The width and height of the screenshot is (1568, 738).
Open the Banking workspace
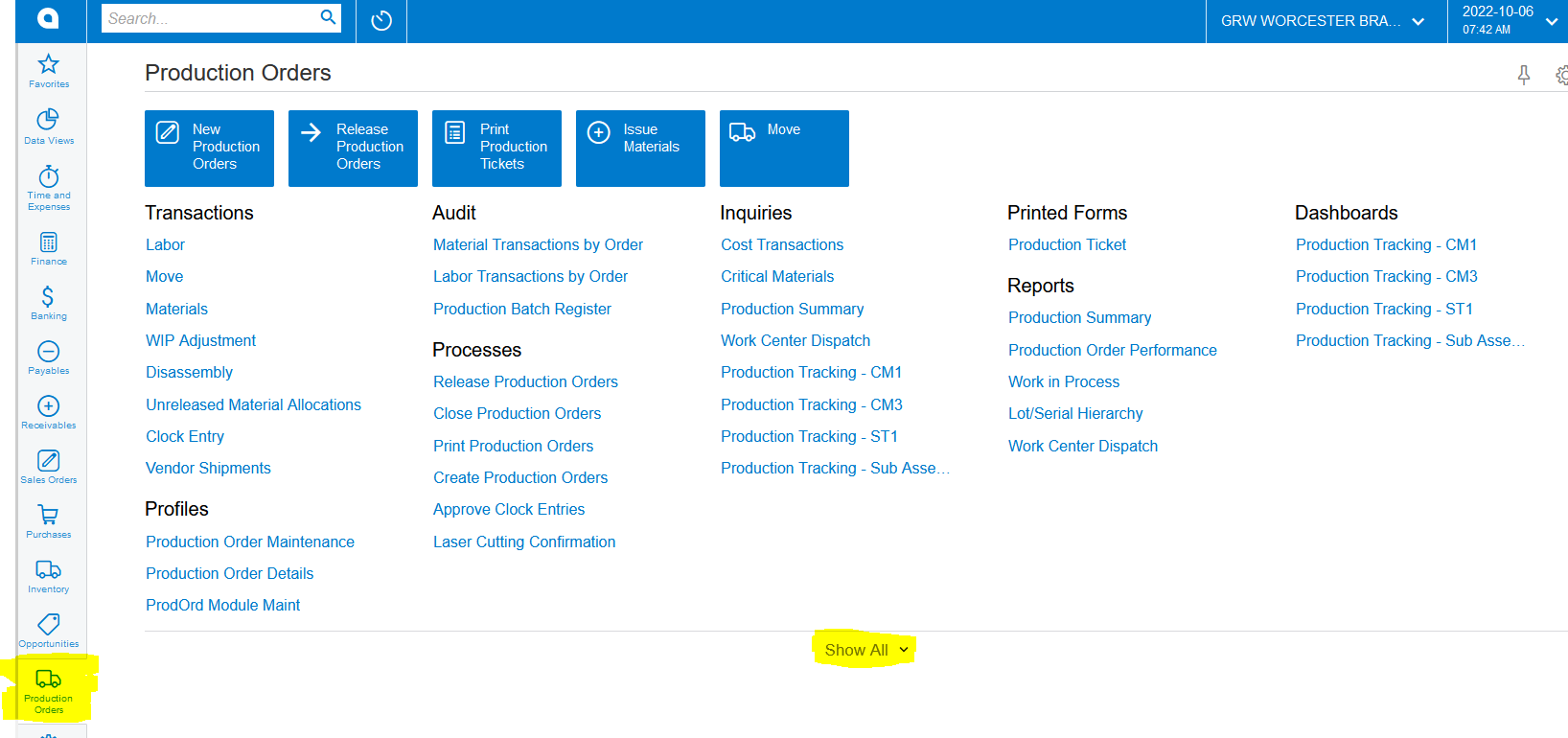pyautogui.click(x=48, y=302)
